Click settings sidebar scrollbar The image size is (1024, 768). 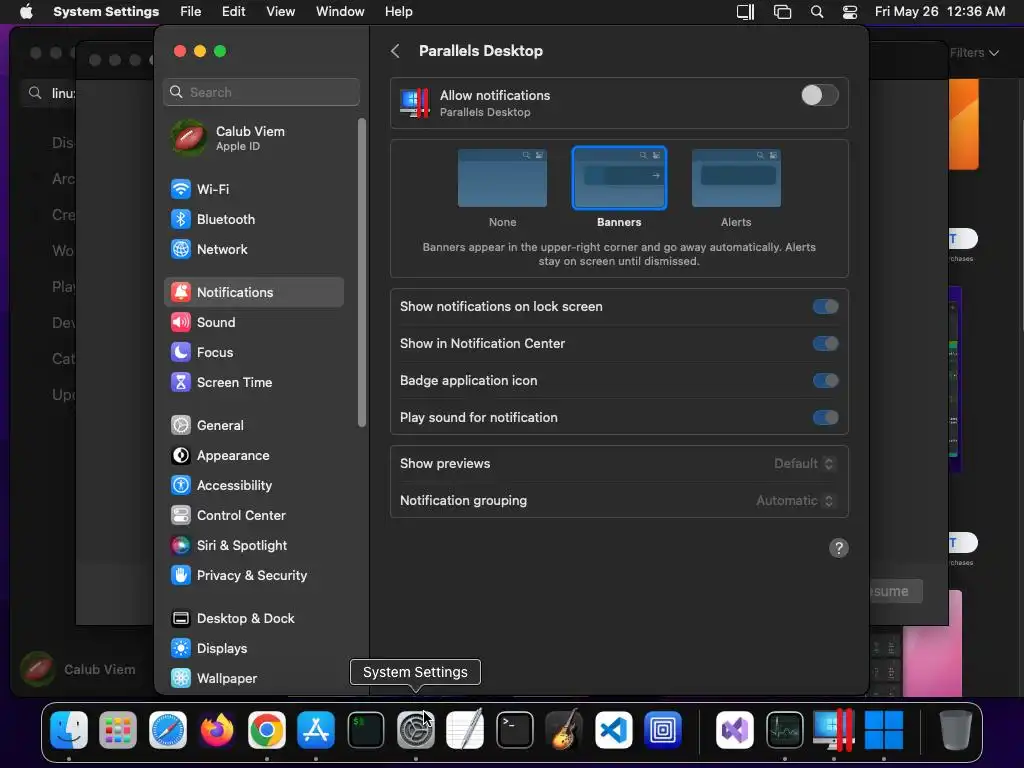point(362,273)
